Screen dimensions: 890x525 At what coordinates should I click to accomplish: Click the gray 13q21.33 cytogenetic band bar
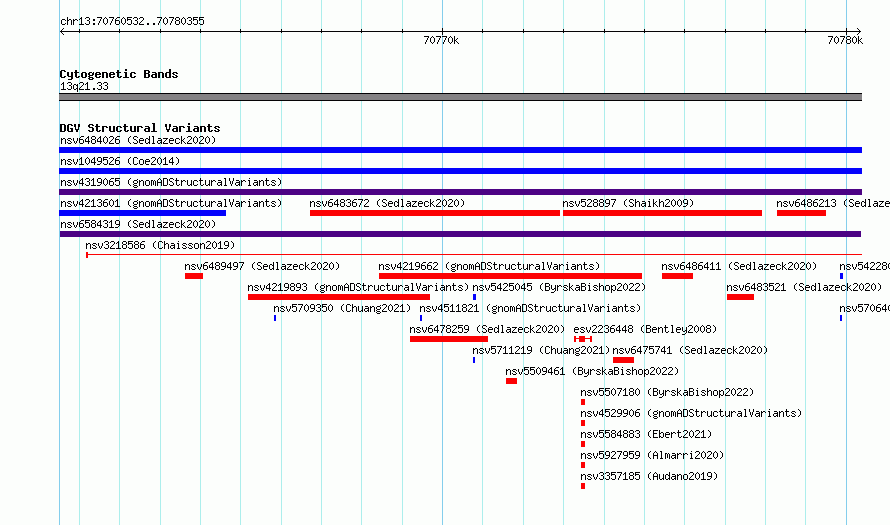click(x=460, y=97)
